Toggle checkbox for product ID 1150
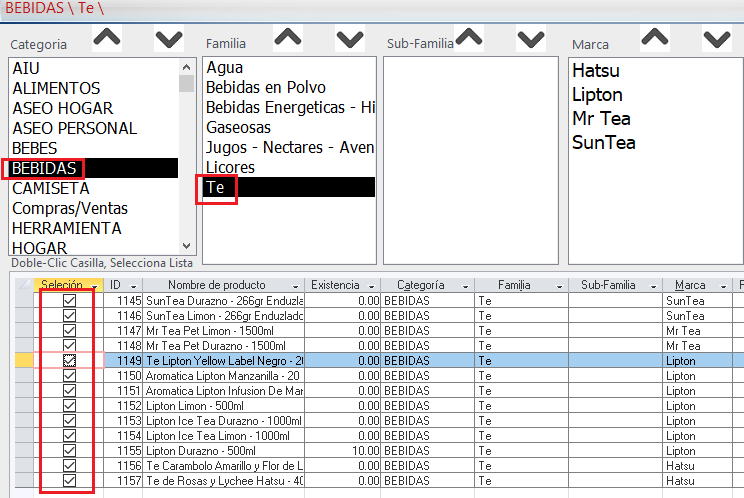The height and width of the screenshot is (498, 744). pos(69,376)
